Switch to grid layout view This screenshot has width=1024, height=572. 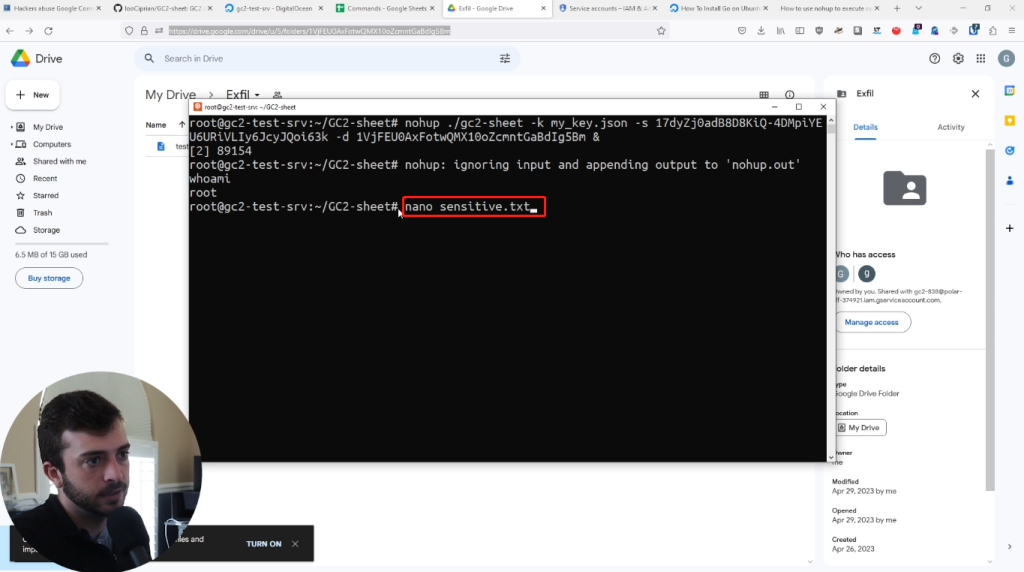pos(764,95)
